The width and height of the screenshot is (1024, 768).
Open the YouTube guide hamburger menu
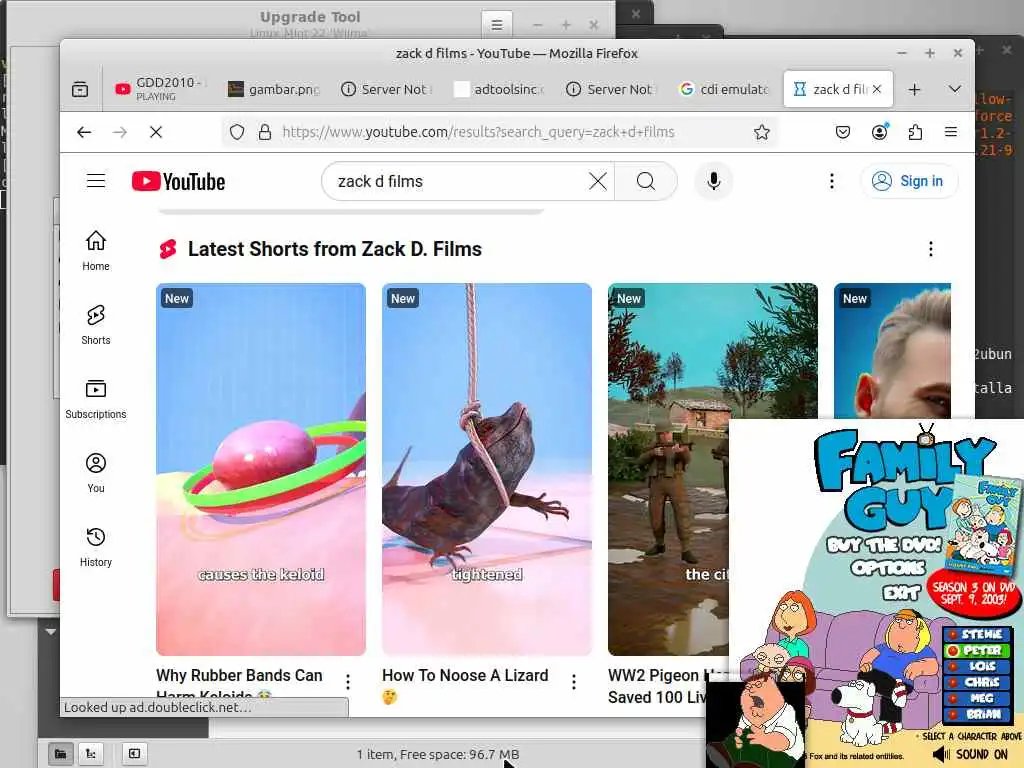click(x=96, y=181)
